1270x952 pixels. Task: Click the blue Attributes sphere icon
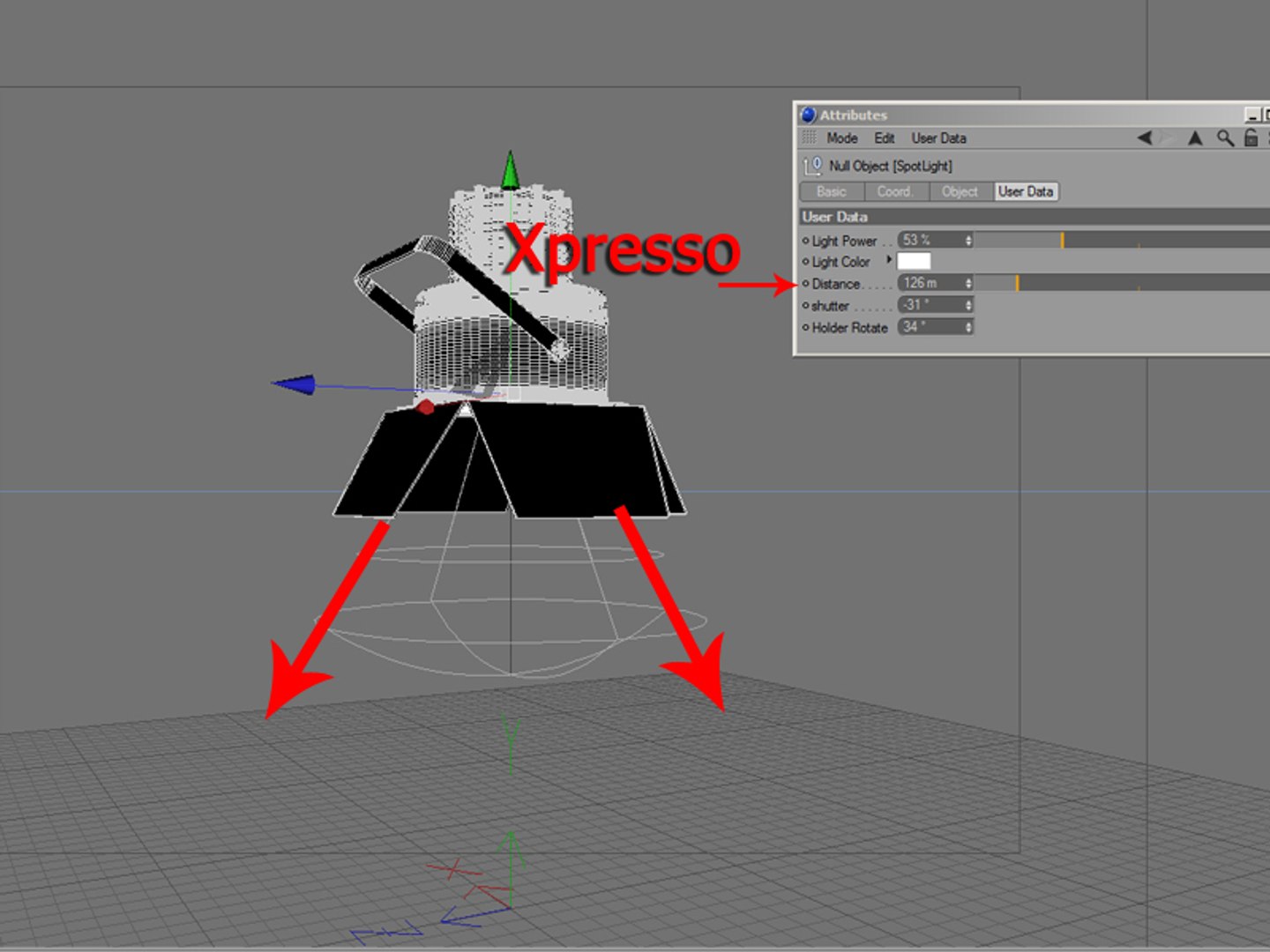[x=808, y=115]
